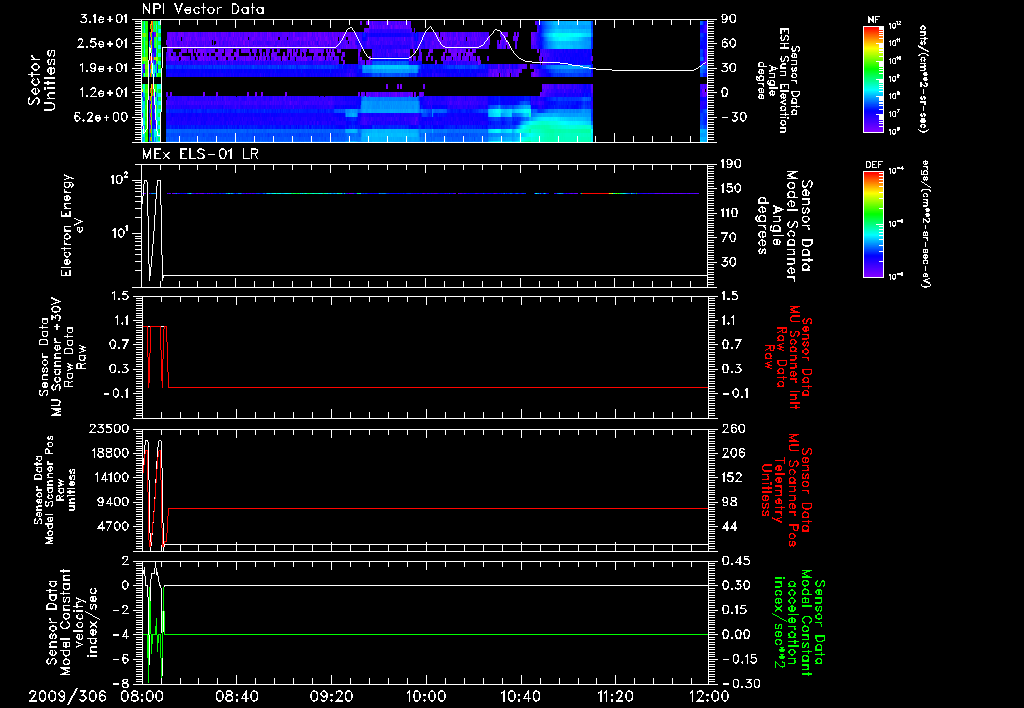Click the '206' telemetry tick label
Viewport: 1024px width, 708px height.
click(733, 453)
